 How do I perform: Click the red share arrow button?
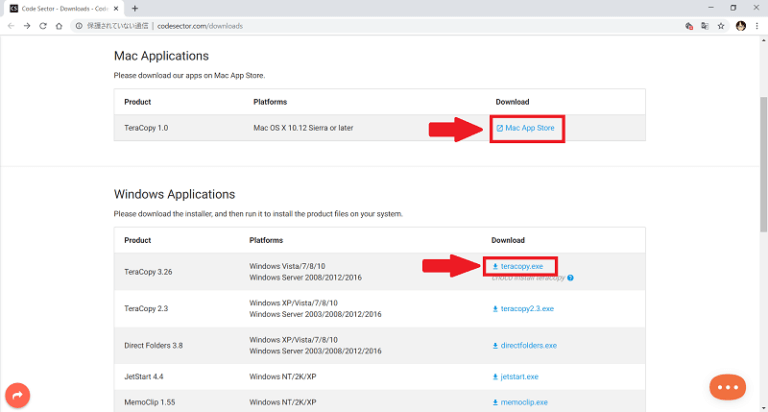[17, 395]
